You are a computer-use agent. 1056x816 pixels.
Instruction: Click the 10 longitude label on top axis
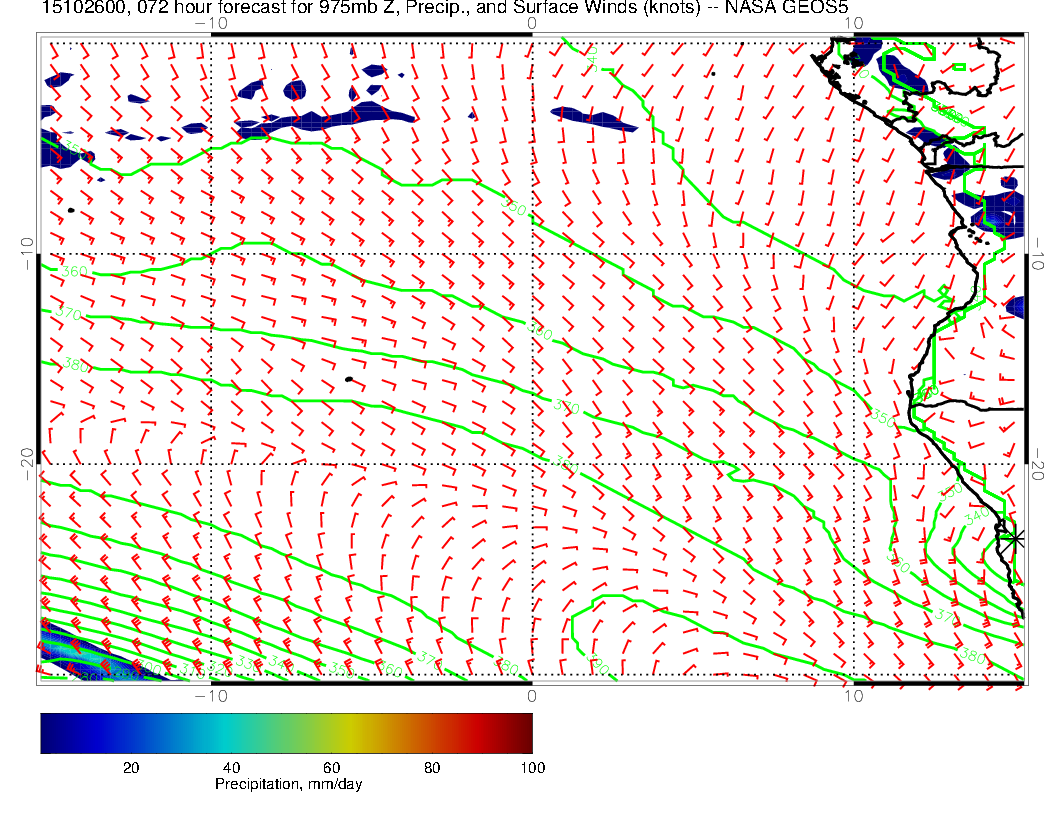852,25
